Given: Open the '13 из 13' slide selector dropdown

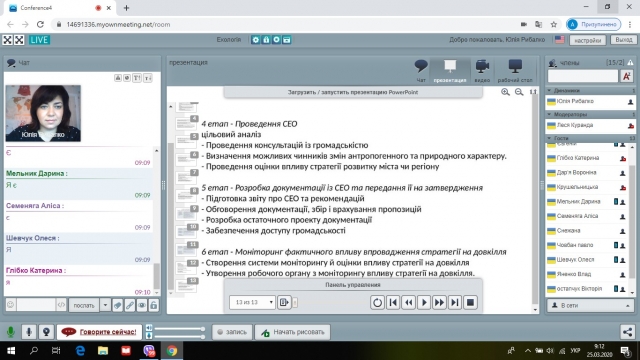Looking at the screenshot, I should click(252, 302).
